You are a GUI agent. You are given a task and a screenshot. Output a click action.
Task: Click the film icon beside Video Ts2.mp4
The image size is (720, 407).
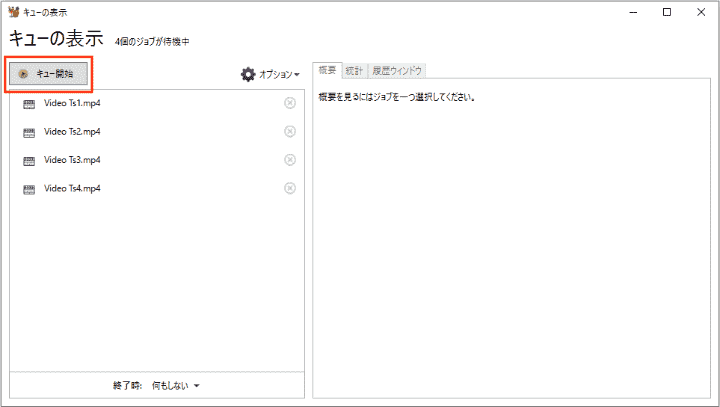(x=29, y=132)
